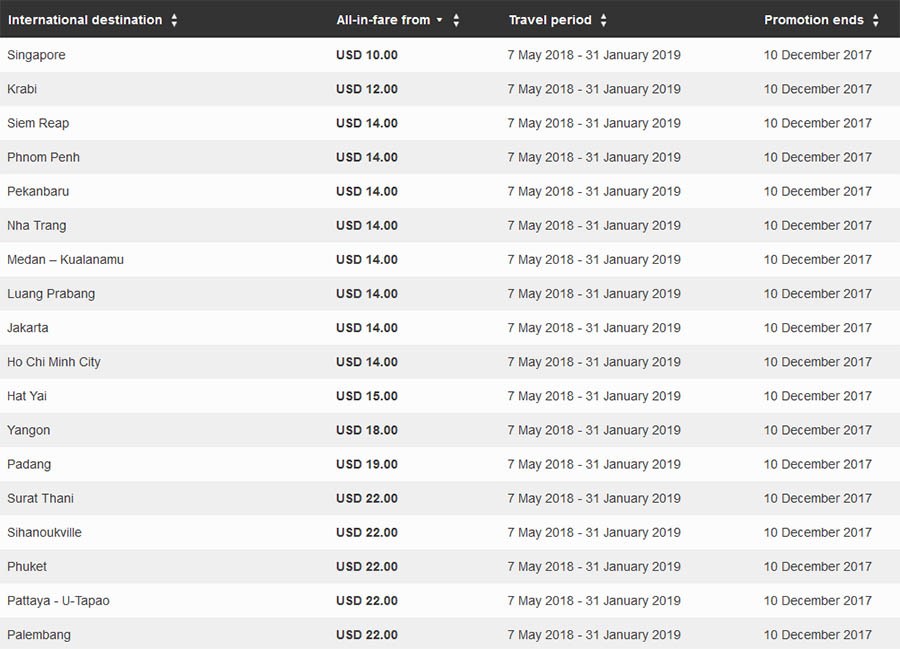Select the Luang Prabang destination row
The height and width of the screenshot is (649, 900).
51,294
